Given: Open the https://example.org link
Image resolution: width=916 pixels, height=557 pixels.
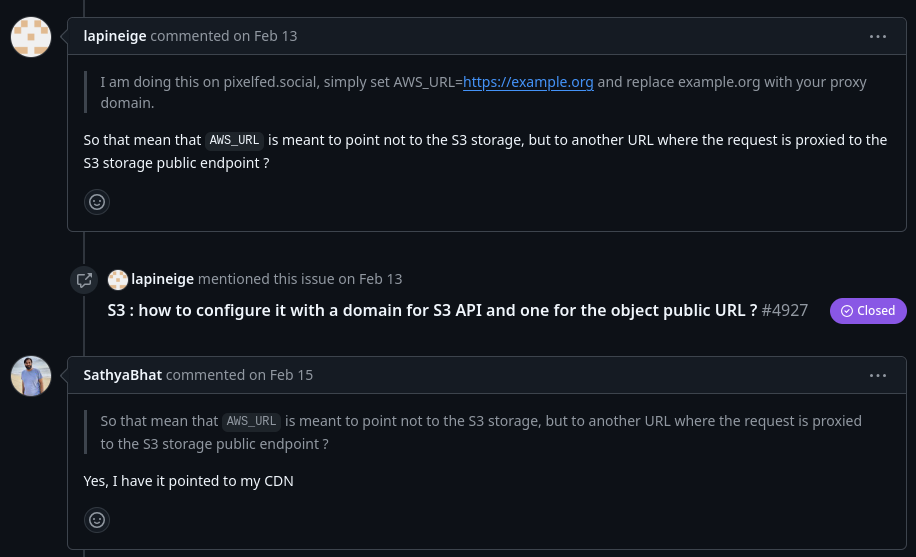Looking at the screenshot, I should point(528,82).
